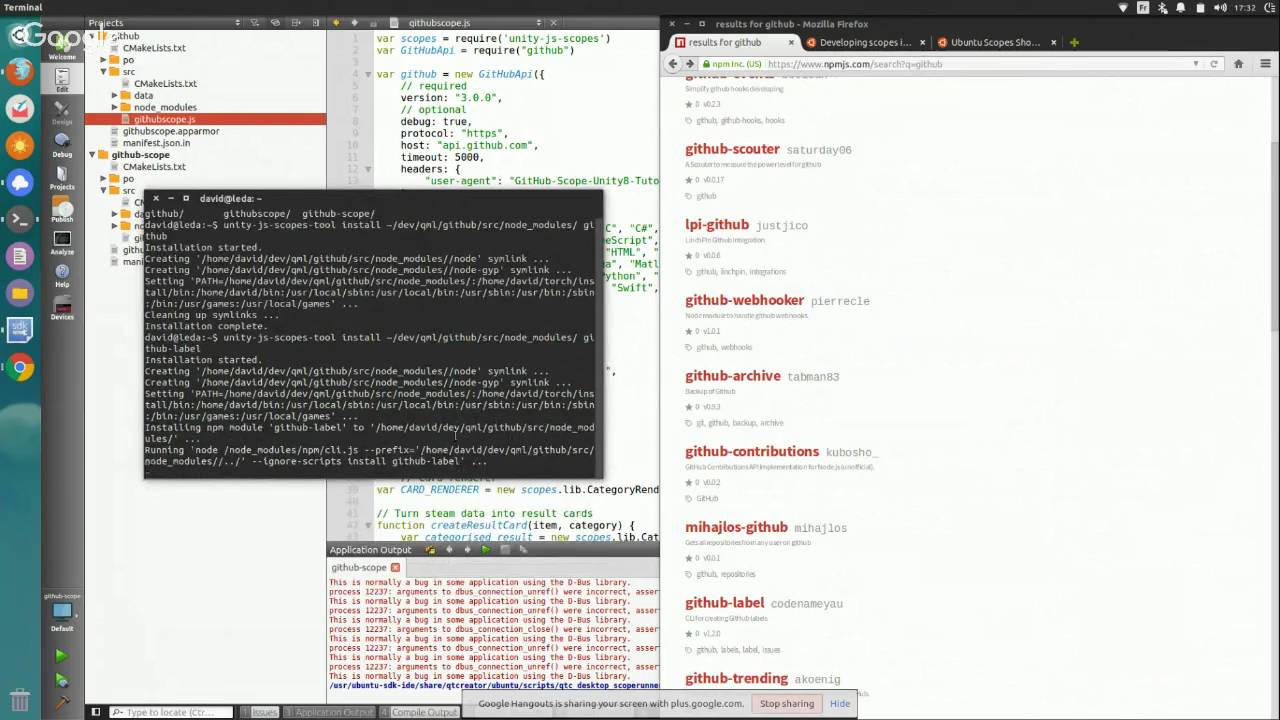Click the Start Debugging run button
The height and width of the screenshot is (720, 1280).
click(61, 680)
